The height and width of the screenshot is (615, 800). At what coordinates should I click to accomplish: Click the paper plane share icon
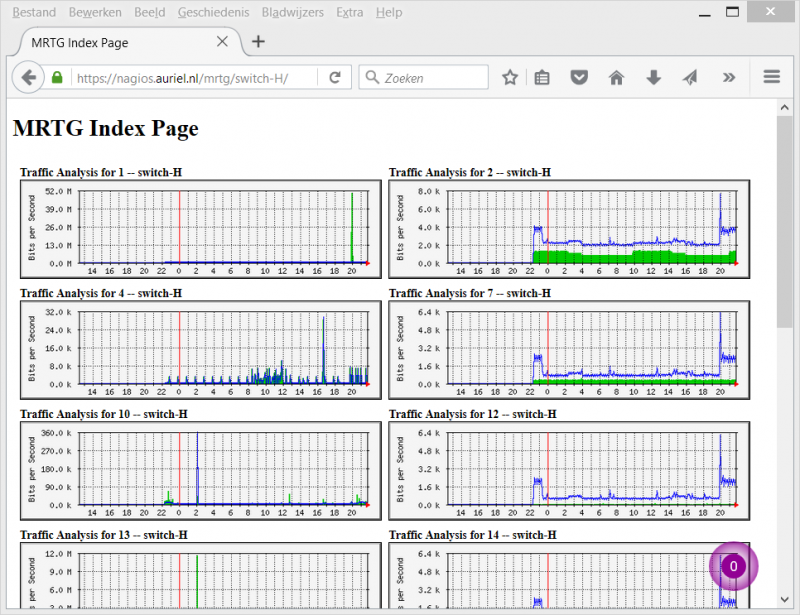point(690,77)
